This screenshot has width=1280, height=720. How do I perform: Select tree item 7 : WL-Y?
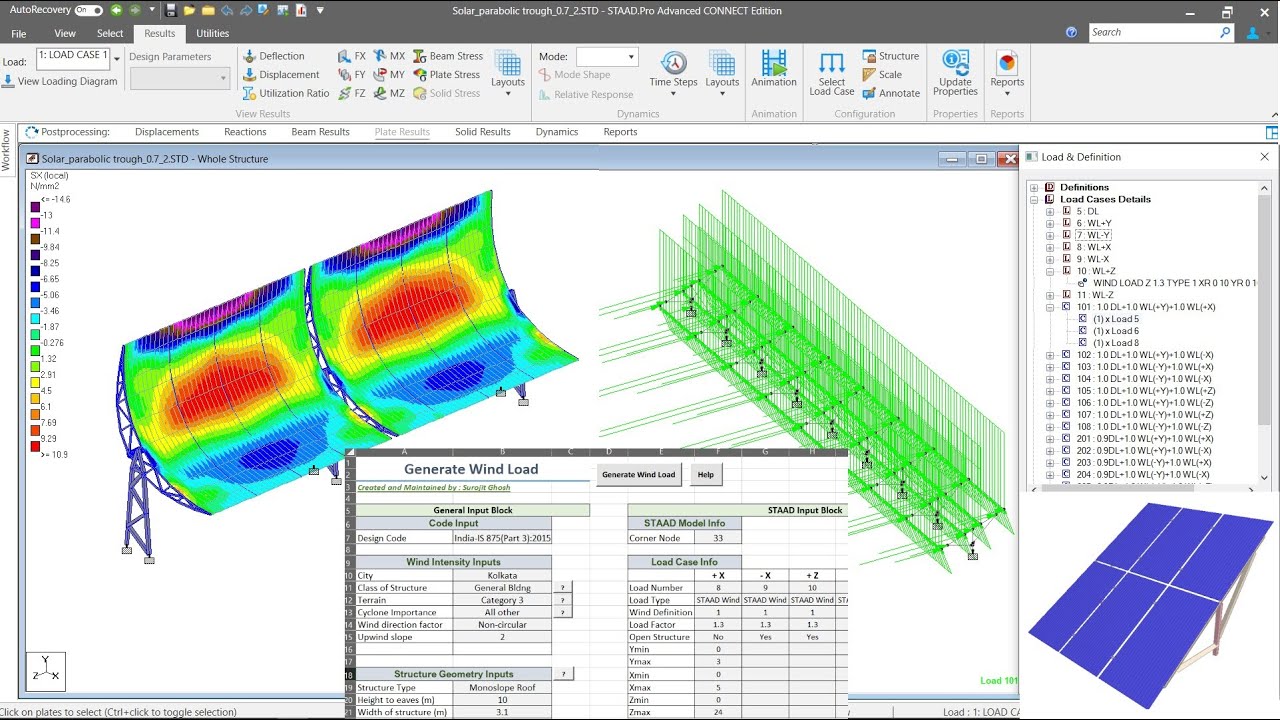tap(1093, 235)
